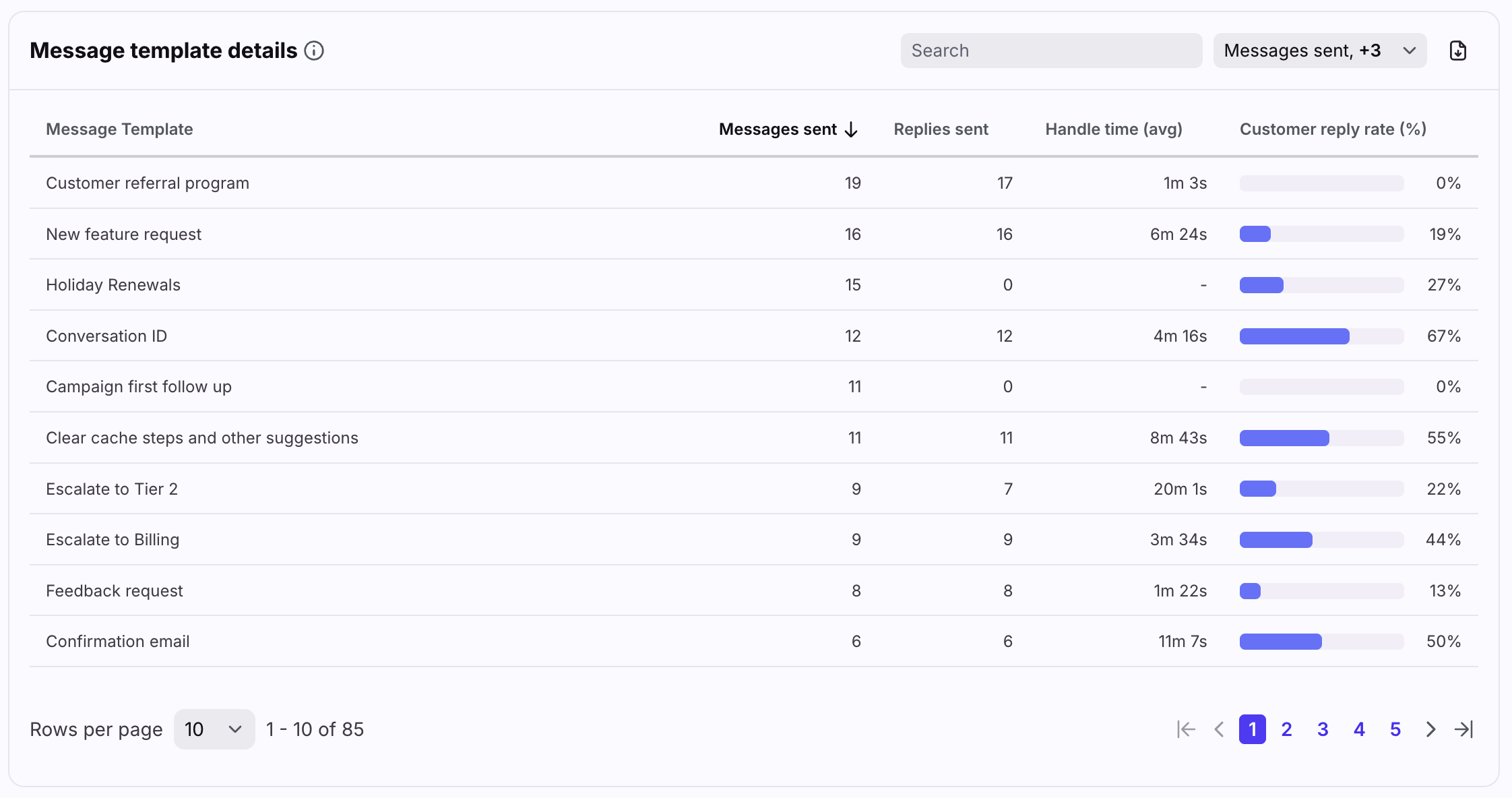Go to the previous page chevron
This screenshot has width=1512, height=798.
pyautogui.click(x=1219, y=729)
